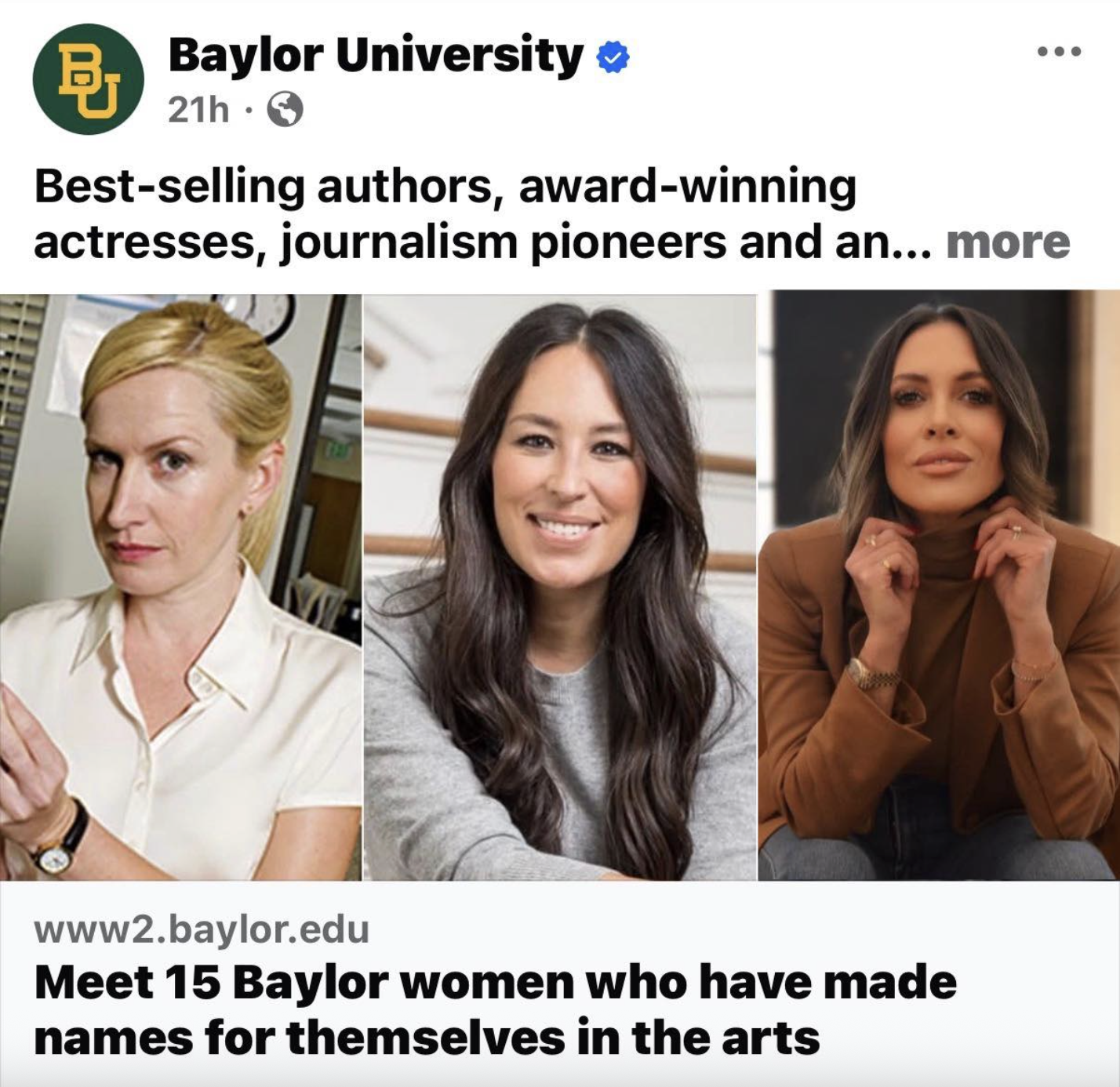
Task: Click the gold watch in the right photo
Action: point(874,673)
